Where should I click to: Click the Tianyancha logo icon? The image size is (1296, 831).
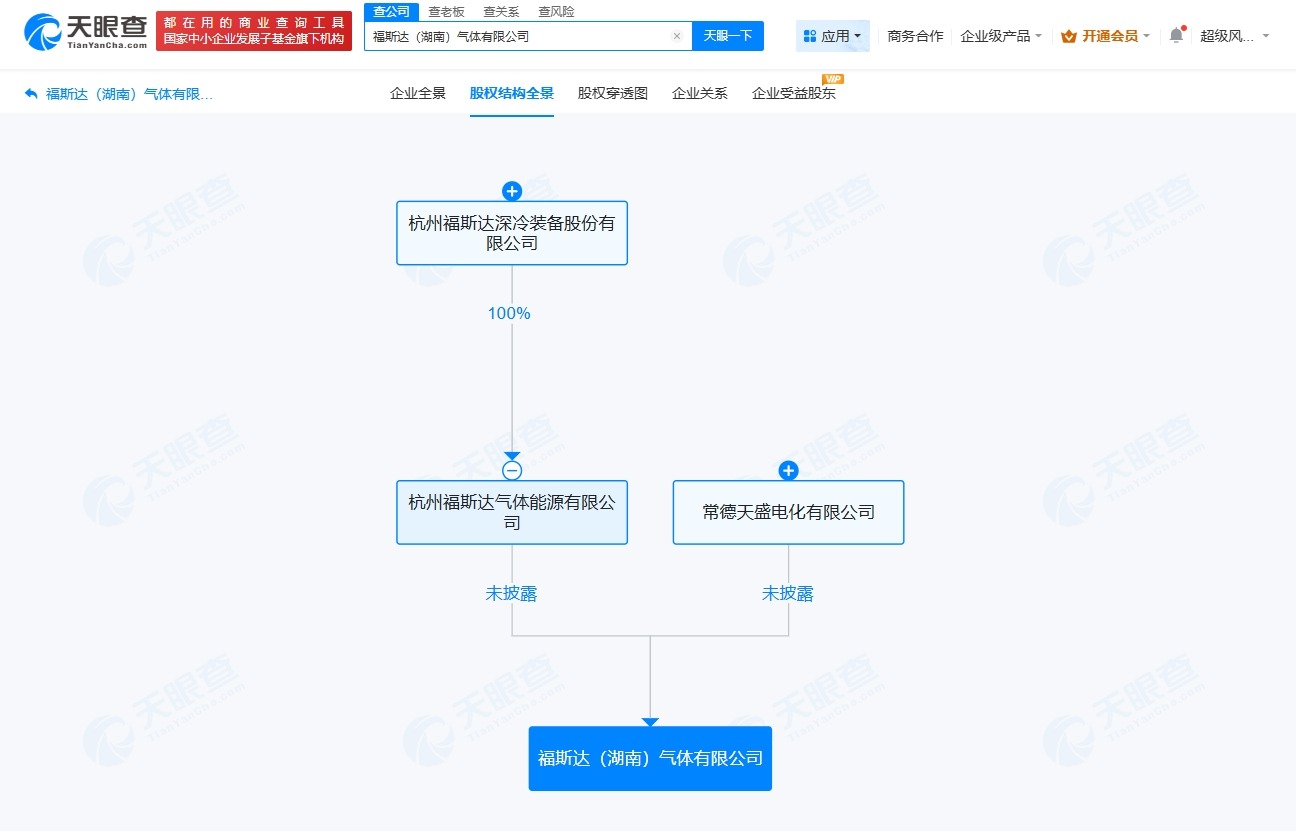click(x=42, y=31)
